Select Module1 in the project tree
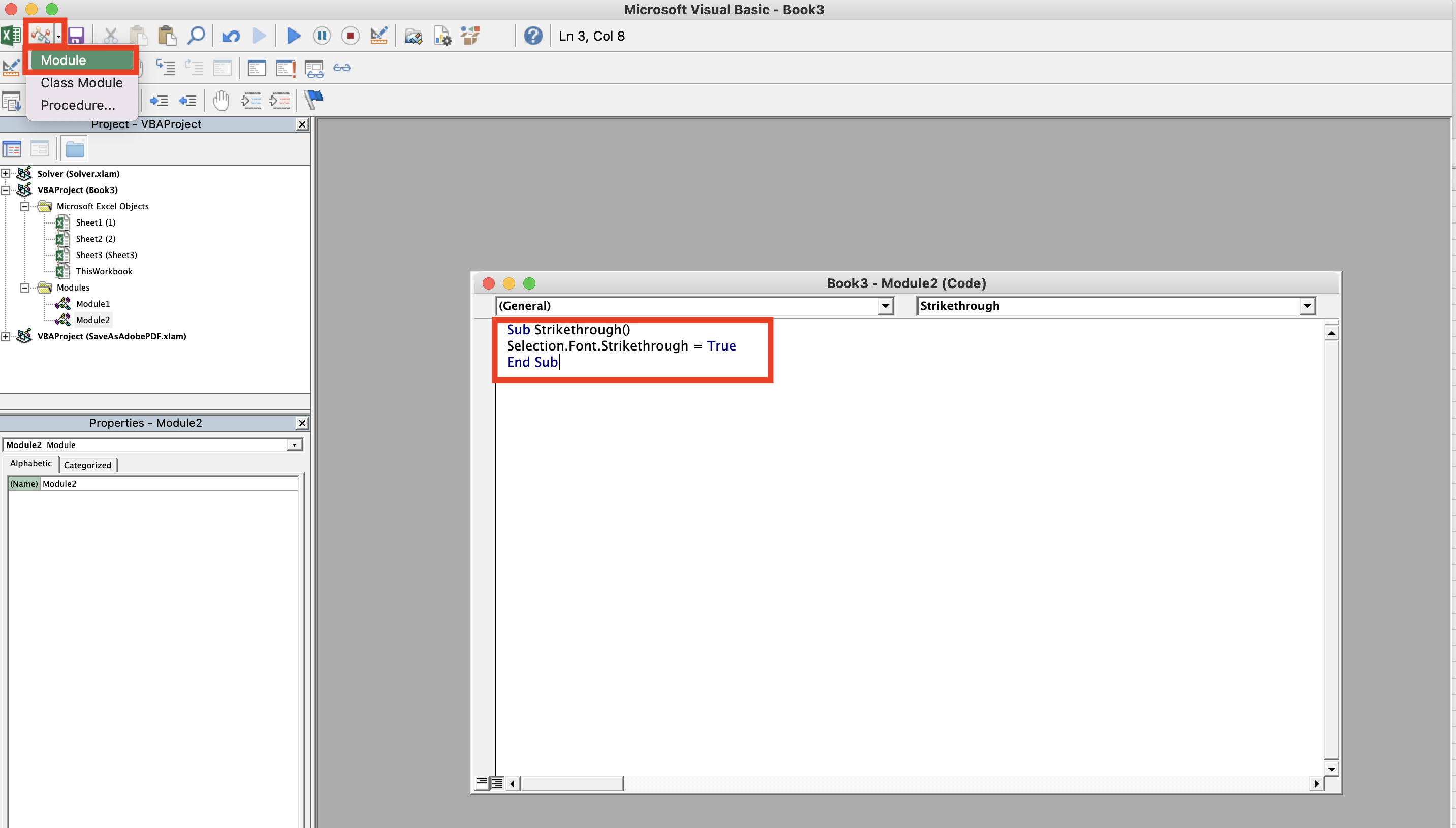 [92, 304]
